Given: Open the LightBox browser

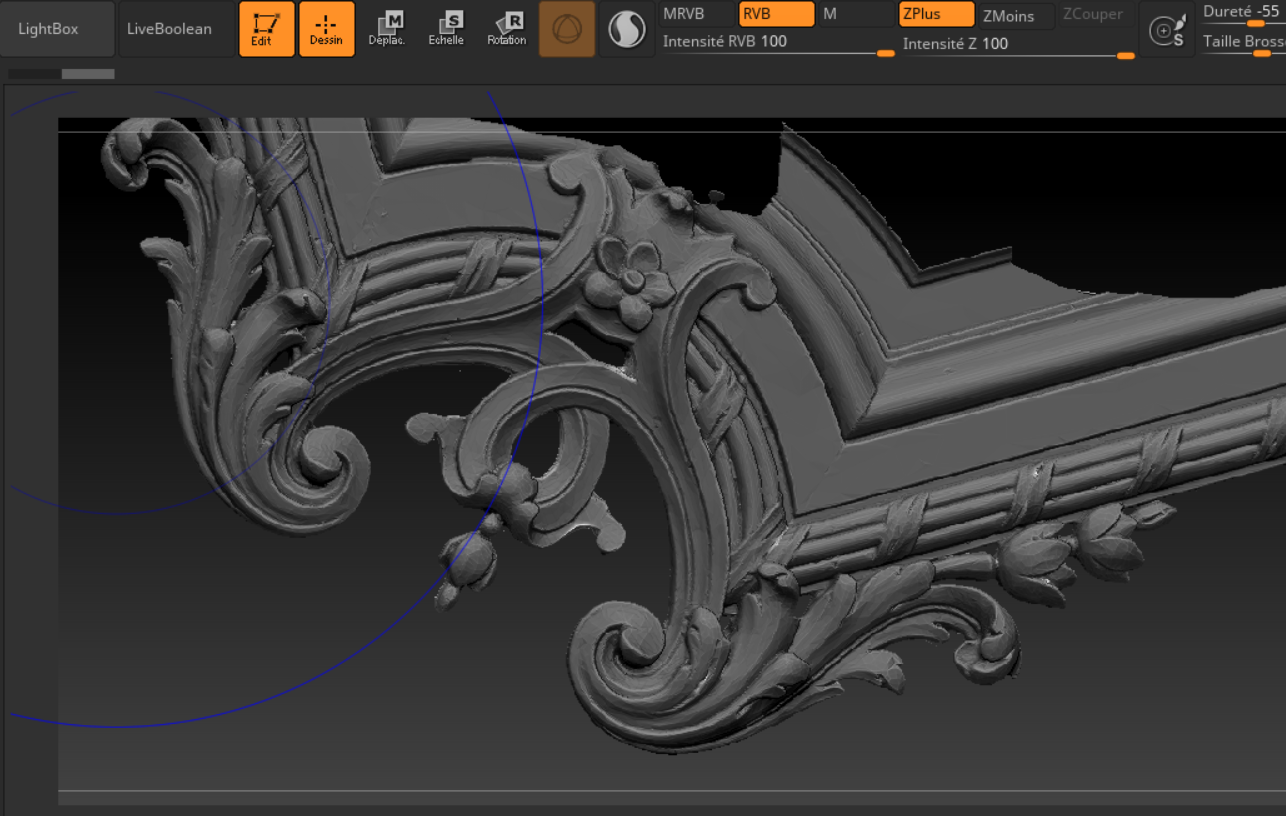Looking at the screenshot, I should 57,29.
